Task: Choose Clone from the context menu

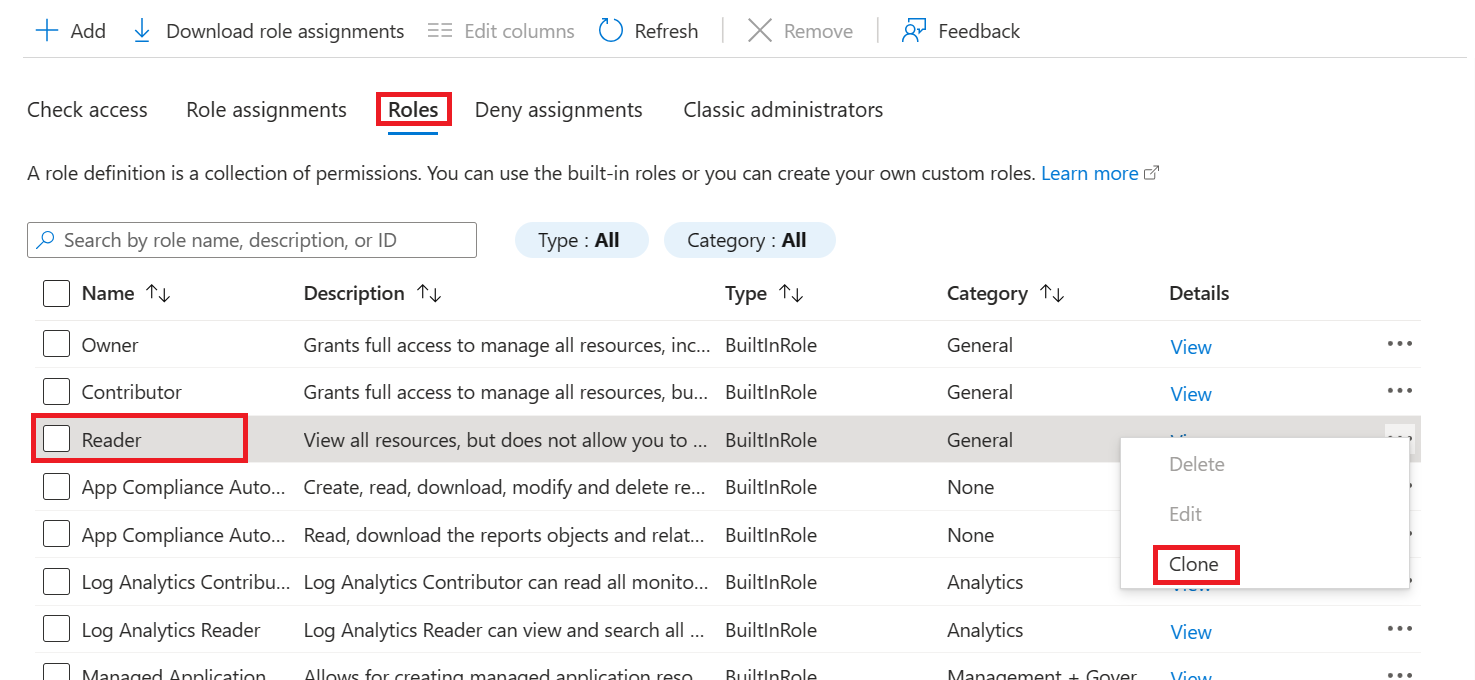Action: (1194, 564)
